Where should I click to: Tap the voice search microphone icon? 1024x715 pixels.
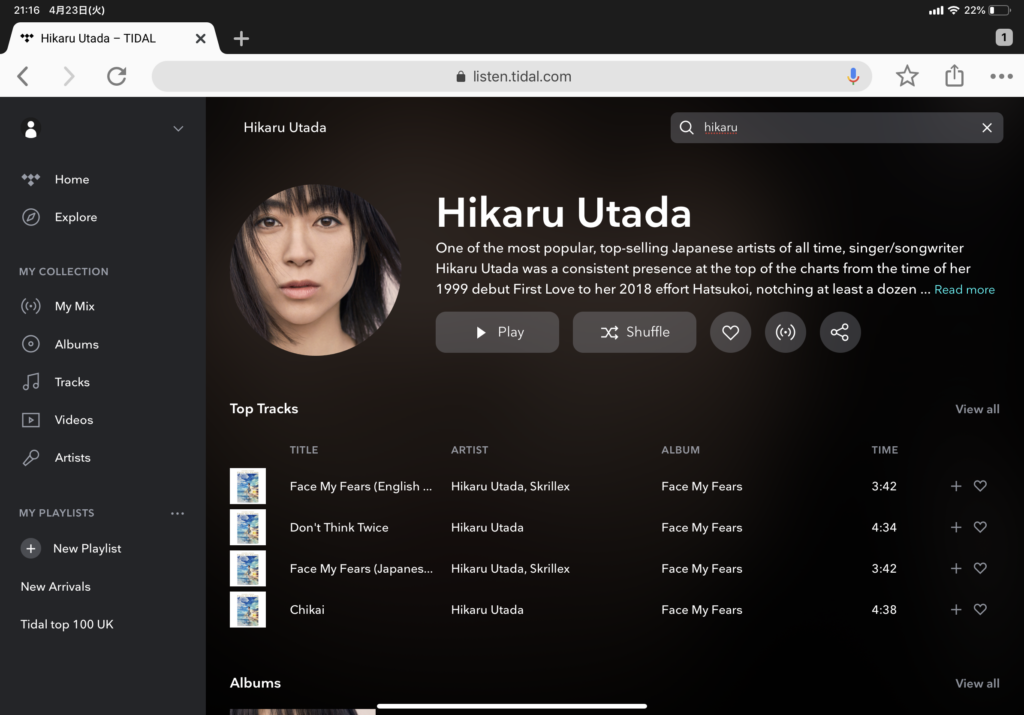[853, 76]
